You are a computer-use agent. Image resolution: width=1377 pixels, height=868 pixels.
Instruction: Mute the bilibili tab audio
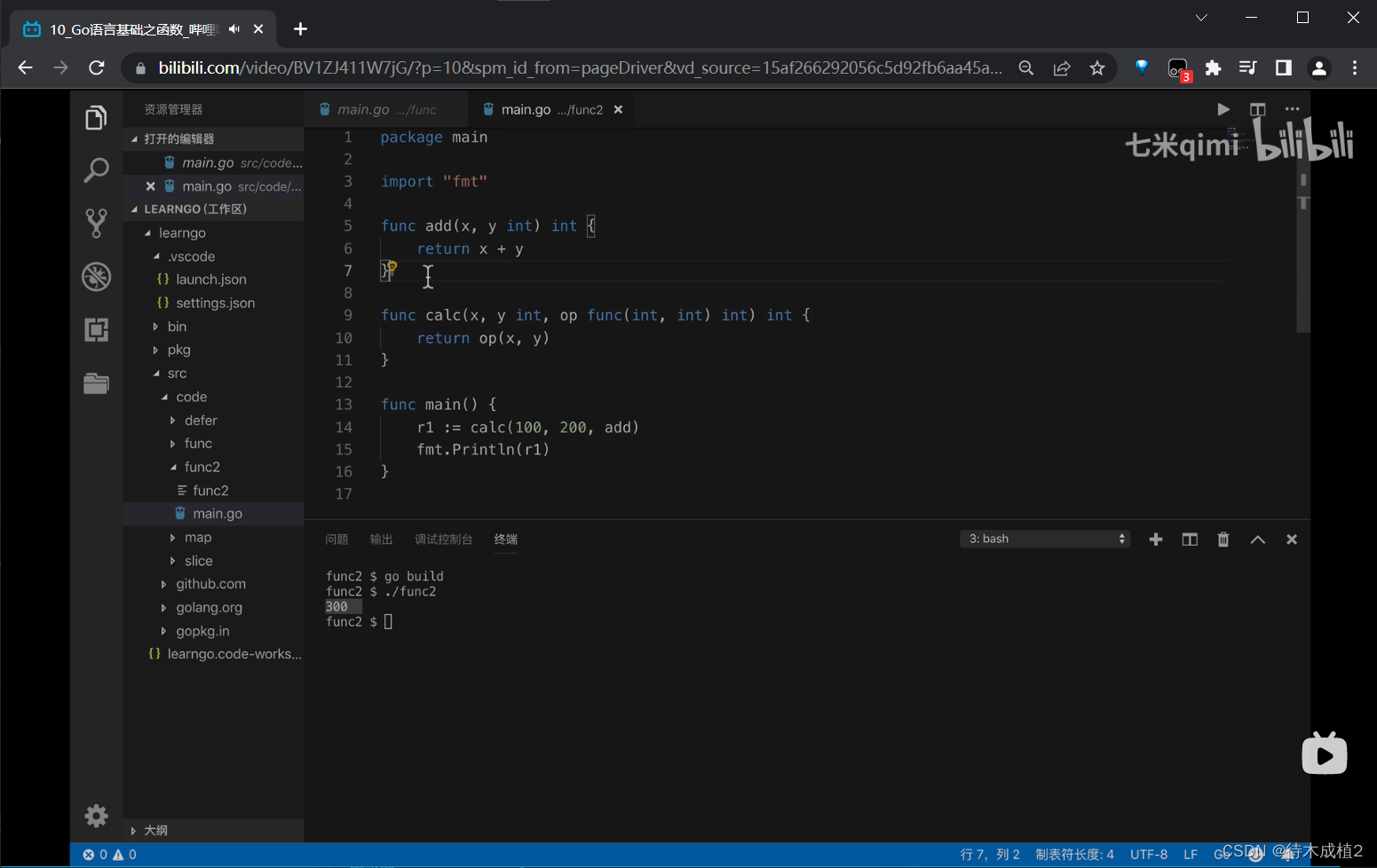pos(234,29)
